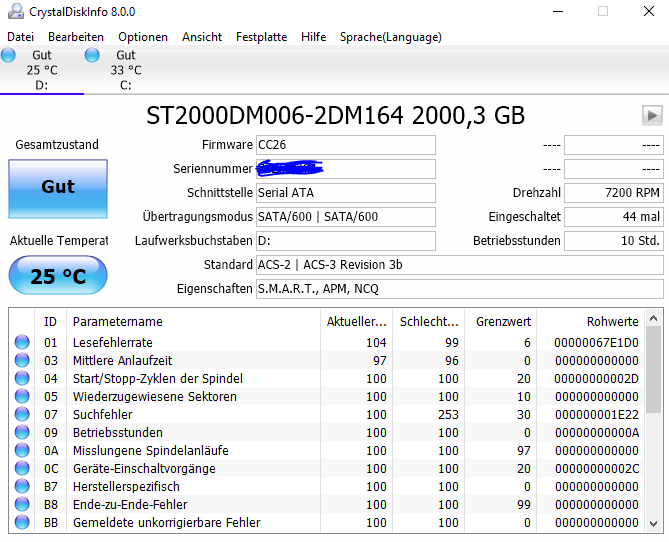Click raw value 000000001E22 of Suchfehler
This screenshot has height=542, width=669.
click(x=596, y=414)
